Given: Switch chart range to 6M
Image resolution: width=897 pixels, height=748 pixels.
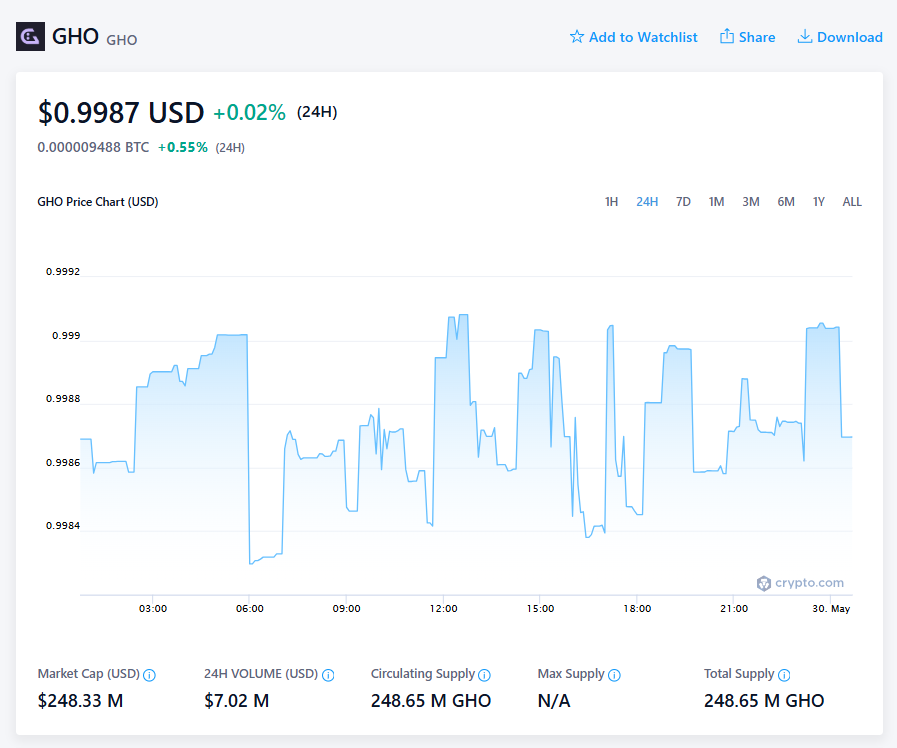Looking at the screenshot, I should pos(785,202).
